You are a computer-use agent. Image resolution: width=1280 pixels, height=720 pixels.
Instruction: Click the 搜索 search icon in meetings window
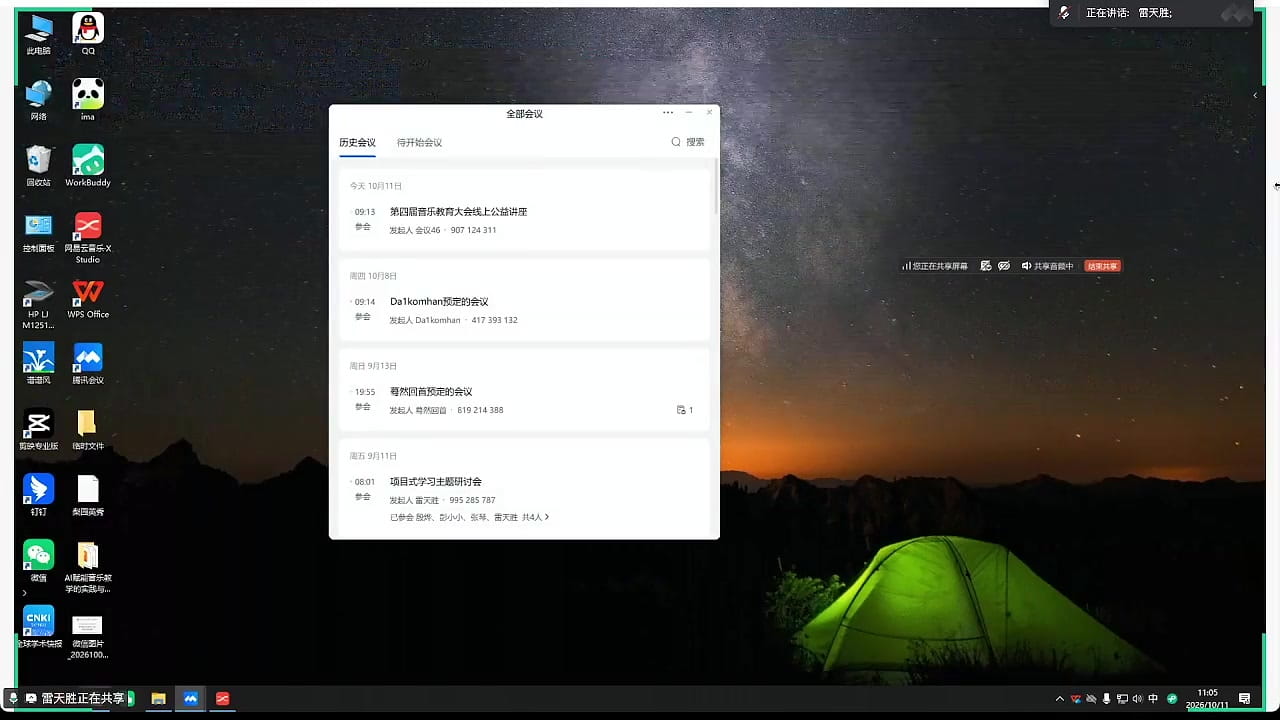pos(688,142)
